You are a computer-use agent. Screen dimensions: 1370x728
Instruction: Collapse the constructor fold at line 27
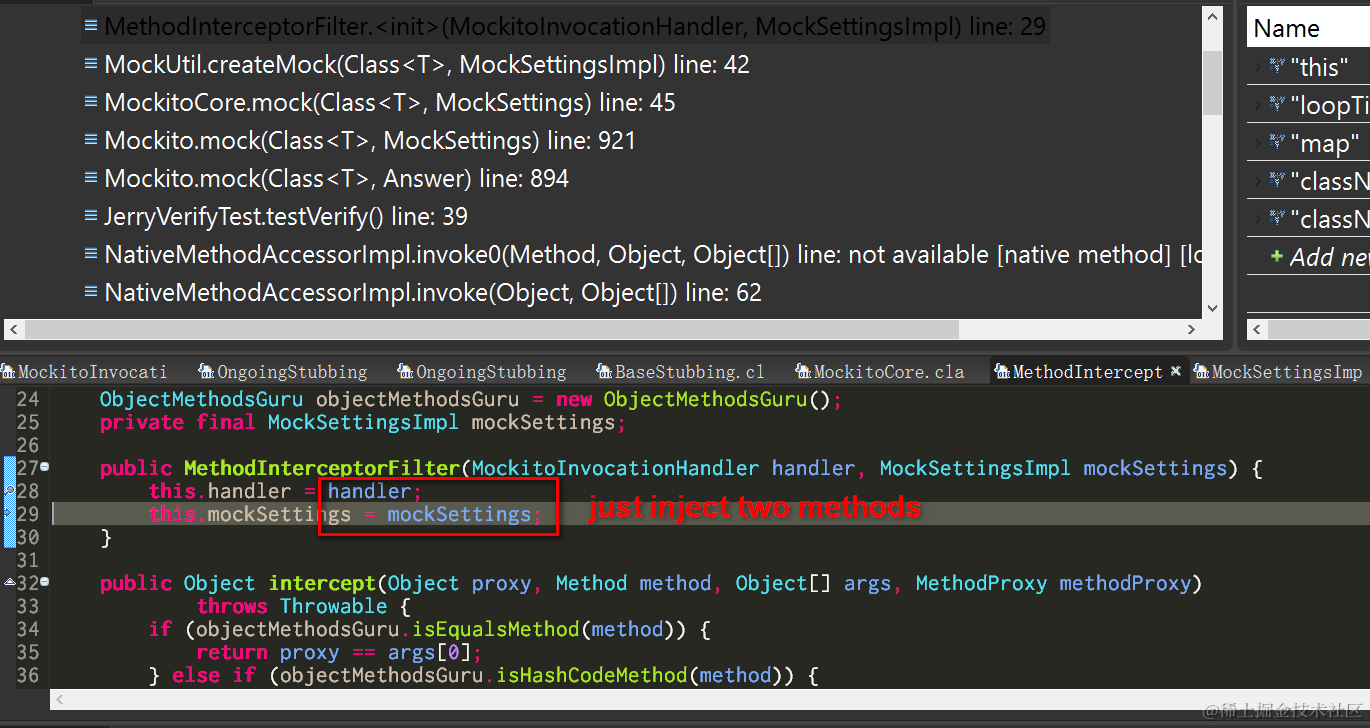pyautogui.click(x=45, y=468)
